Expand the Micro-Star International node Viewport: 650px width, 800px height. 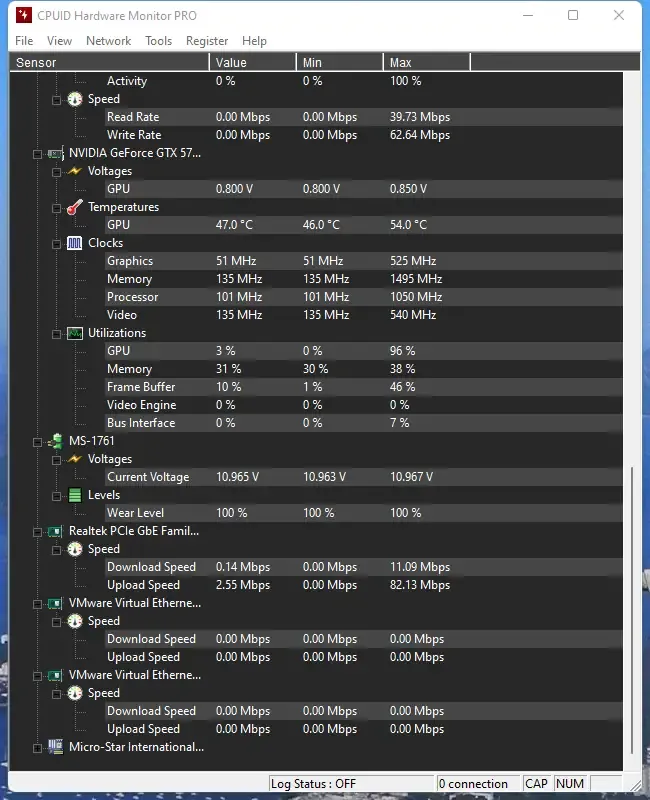click(37, 748)
